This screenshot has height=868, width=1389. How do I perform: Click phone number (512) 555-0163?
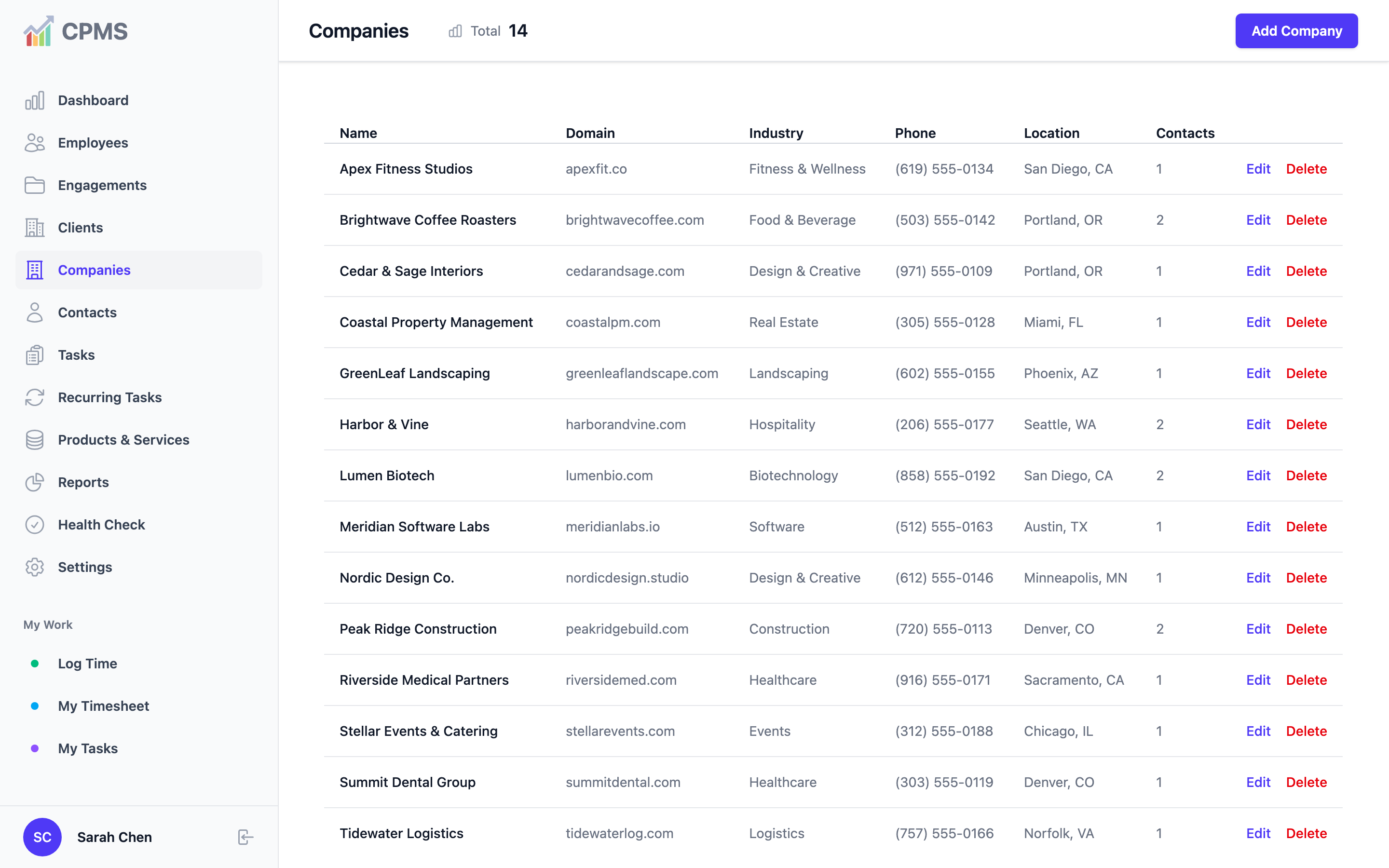click(x=943, y=527)
